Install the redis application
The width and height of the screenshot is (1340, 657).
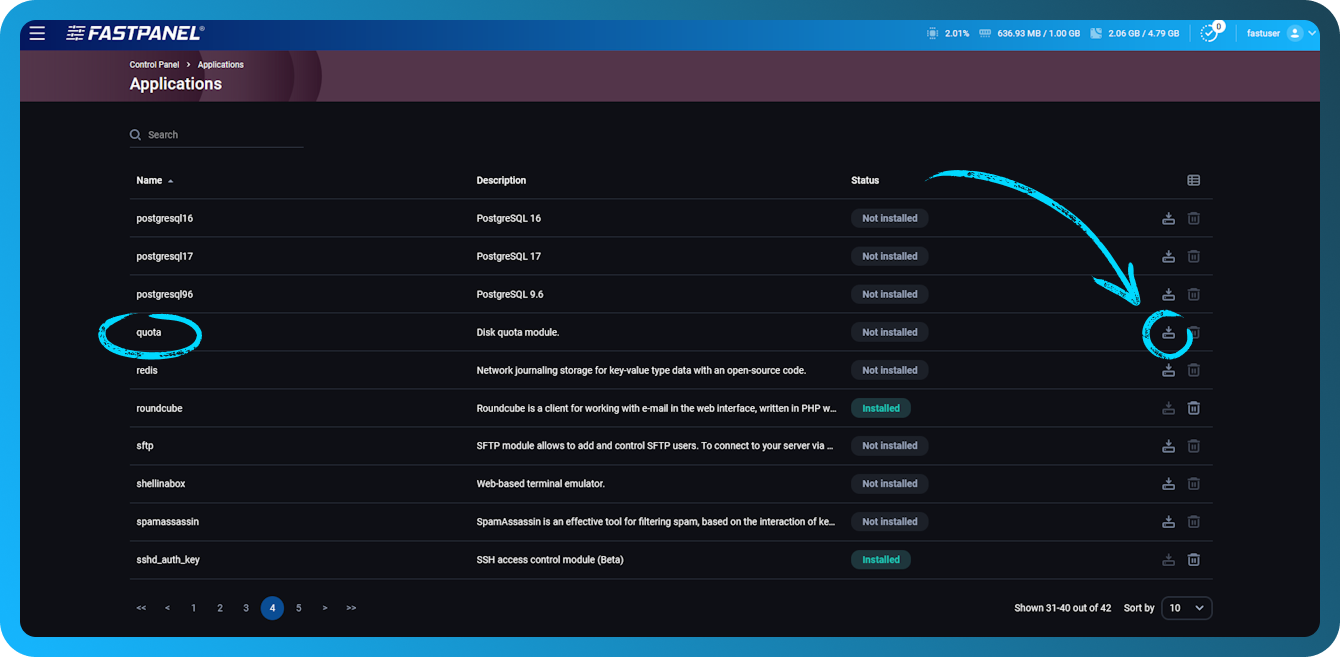click(1168, 369)
